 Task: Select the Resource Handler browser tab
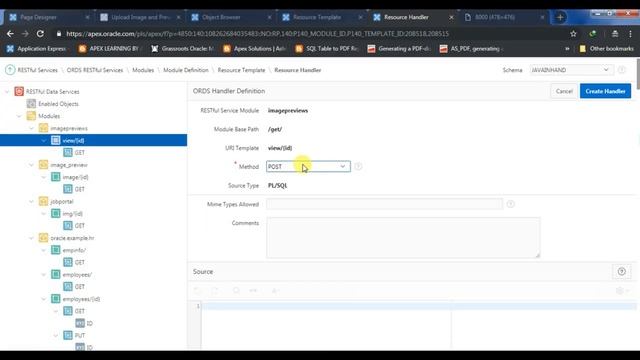[413, 17]
